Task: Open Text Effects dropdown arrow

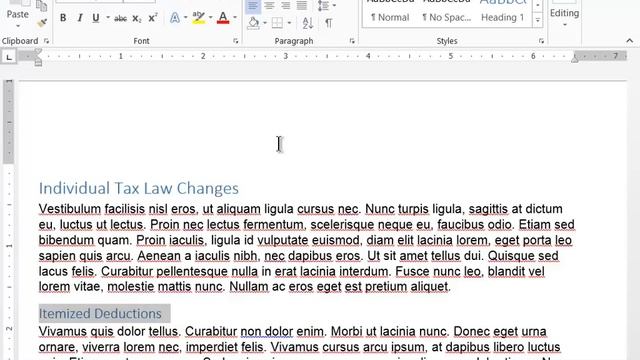Action: [x=185, y=18]
